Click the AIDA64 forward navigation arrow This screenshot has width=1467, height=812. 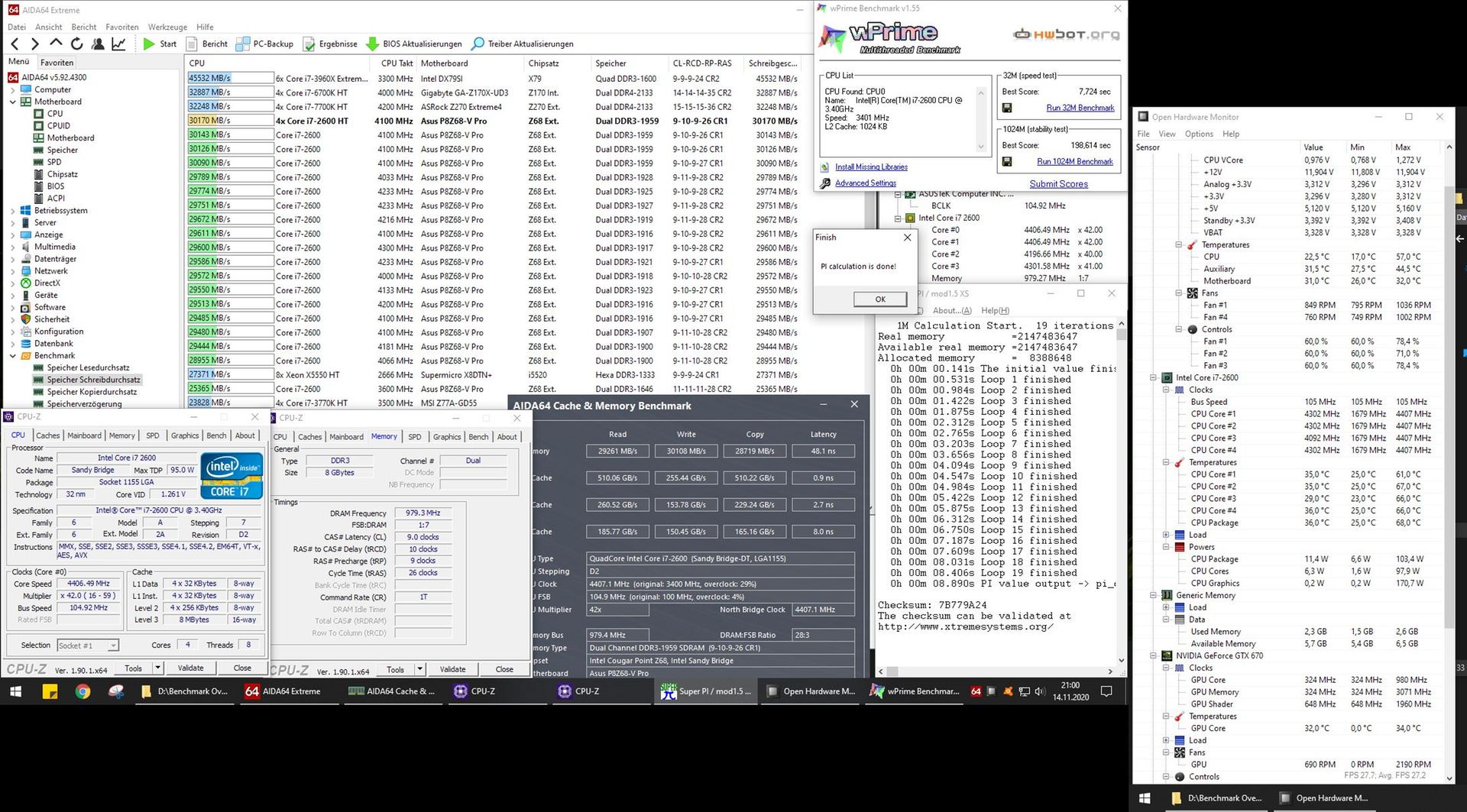(34, 44)
